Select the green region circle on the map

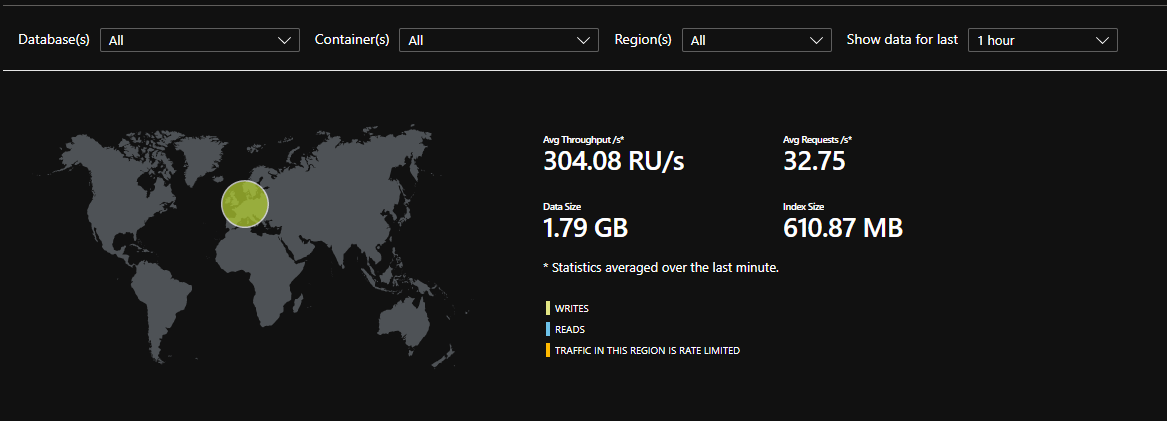[x=245, y=204]
